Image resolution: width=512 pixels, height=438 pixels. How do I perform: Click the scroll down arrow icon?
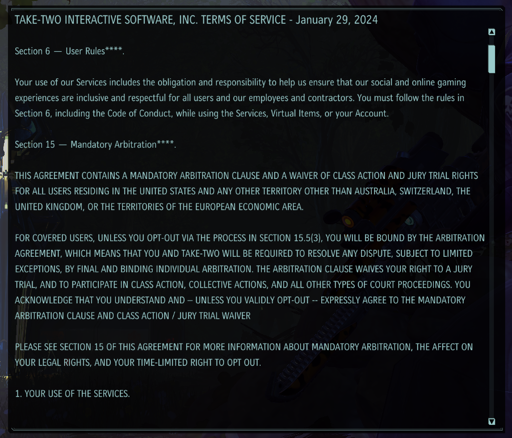pos(491,421)
